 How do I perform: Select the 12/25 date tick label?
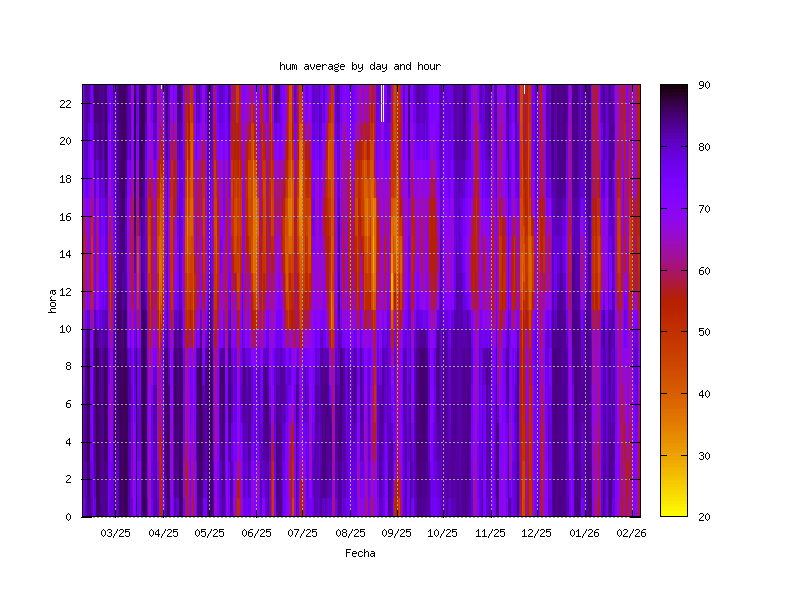[537, 533]
